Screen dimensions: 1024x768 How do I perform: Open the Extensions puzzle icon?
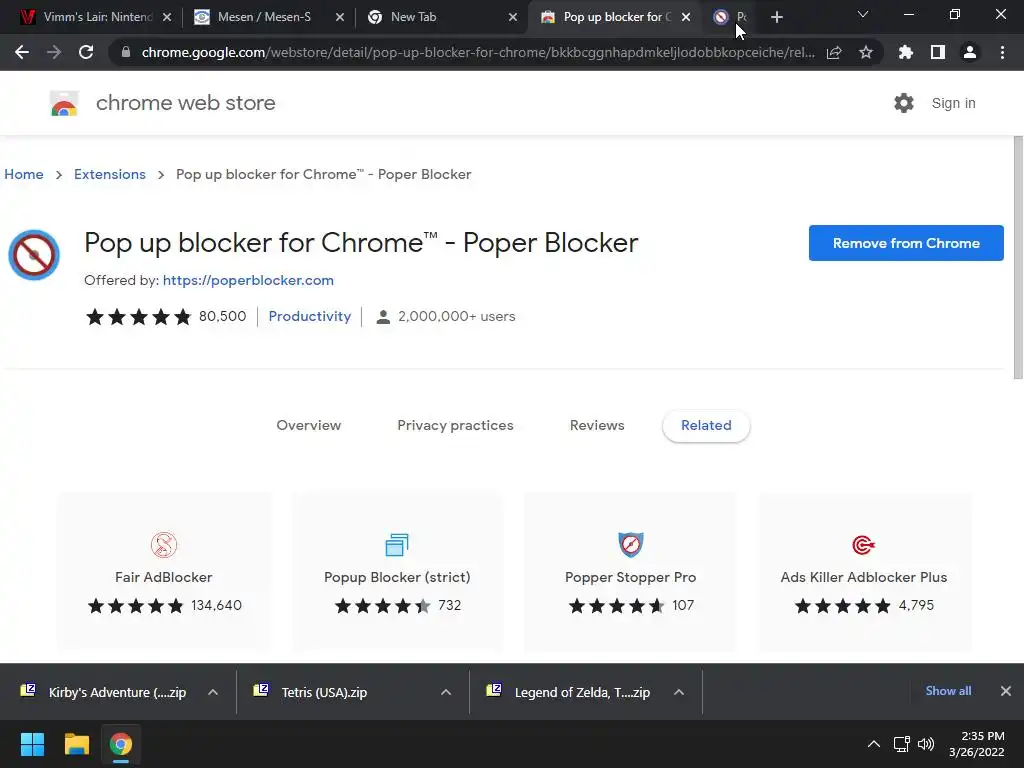click(906, 52)
